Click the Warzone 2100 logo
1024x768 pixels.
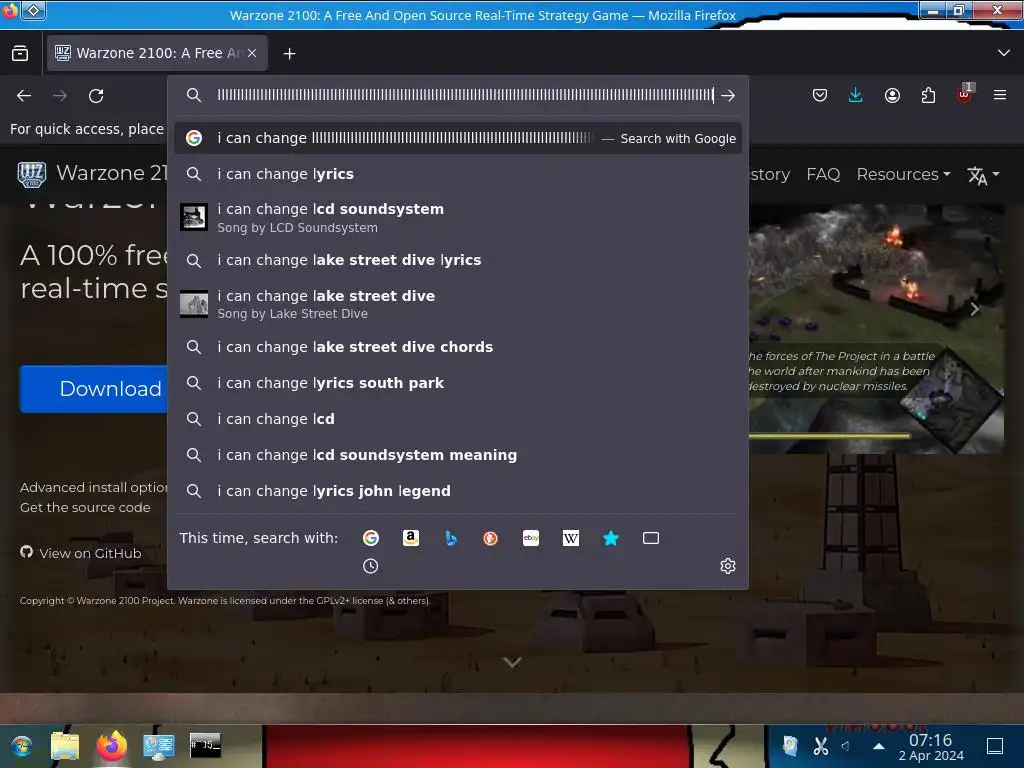(x=31, y=174)
